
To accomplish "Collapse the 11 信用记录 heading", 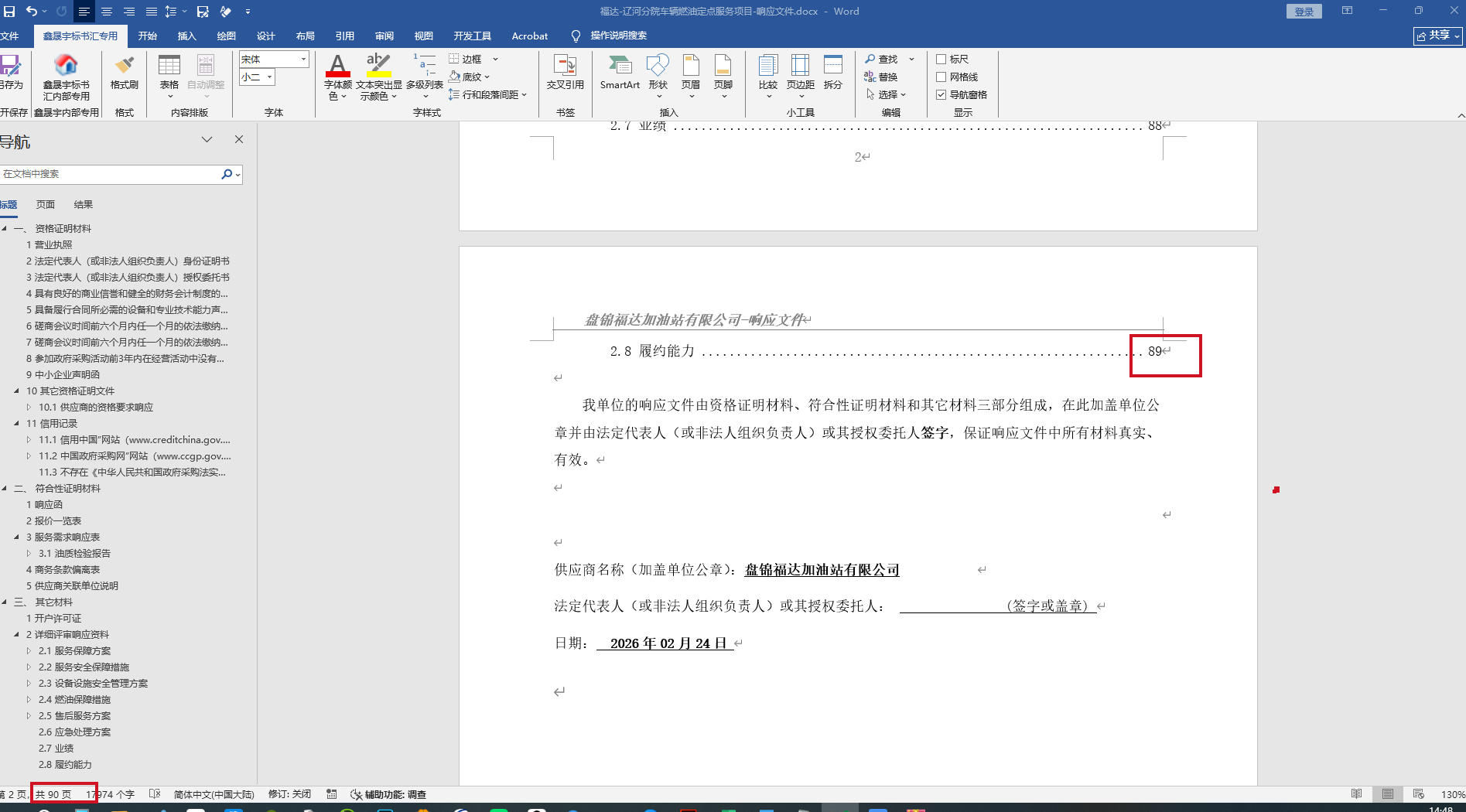I will point(16,424).
